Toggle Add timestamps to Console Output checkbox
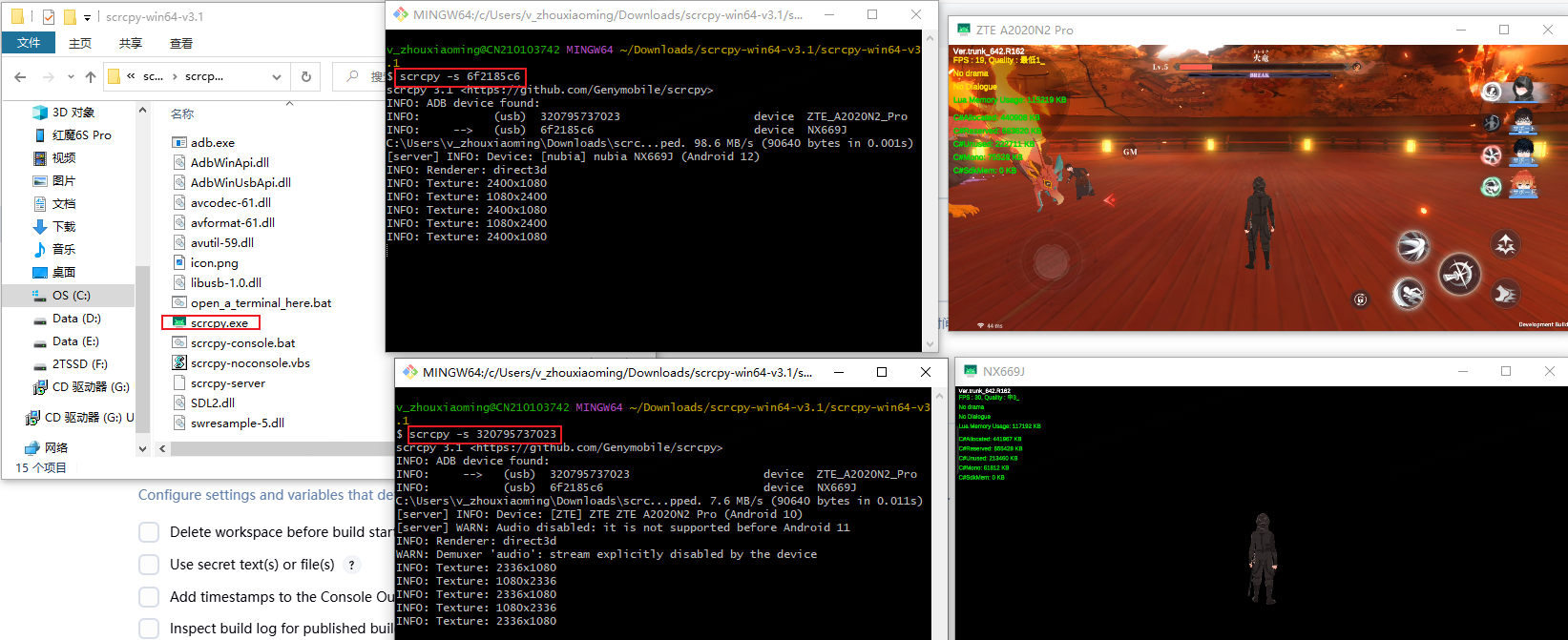1568x640 pixels. click(x=149, y=597)
